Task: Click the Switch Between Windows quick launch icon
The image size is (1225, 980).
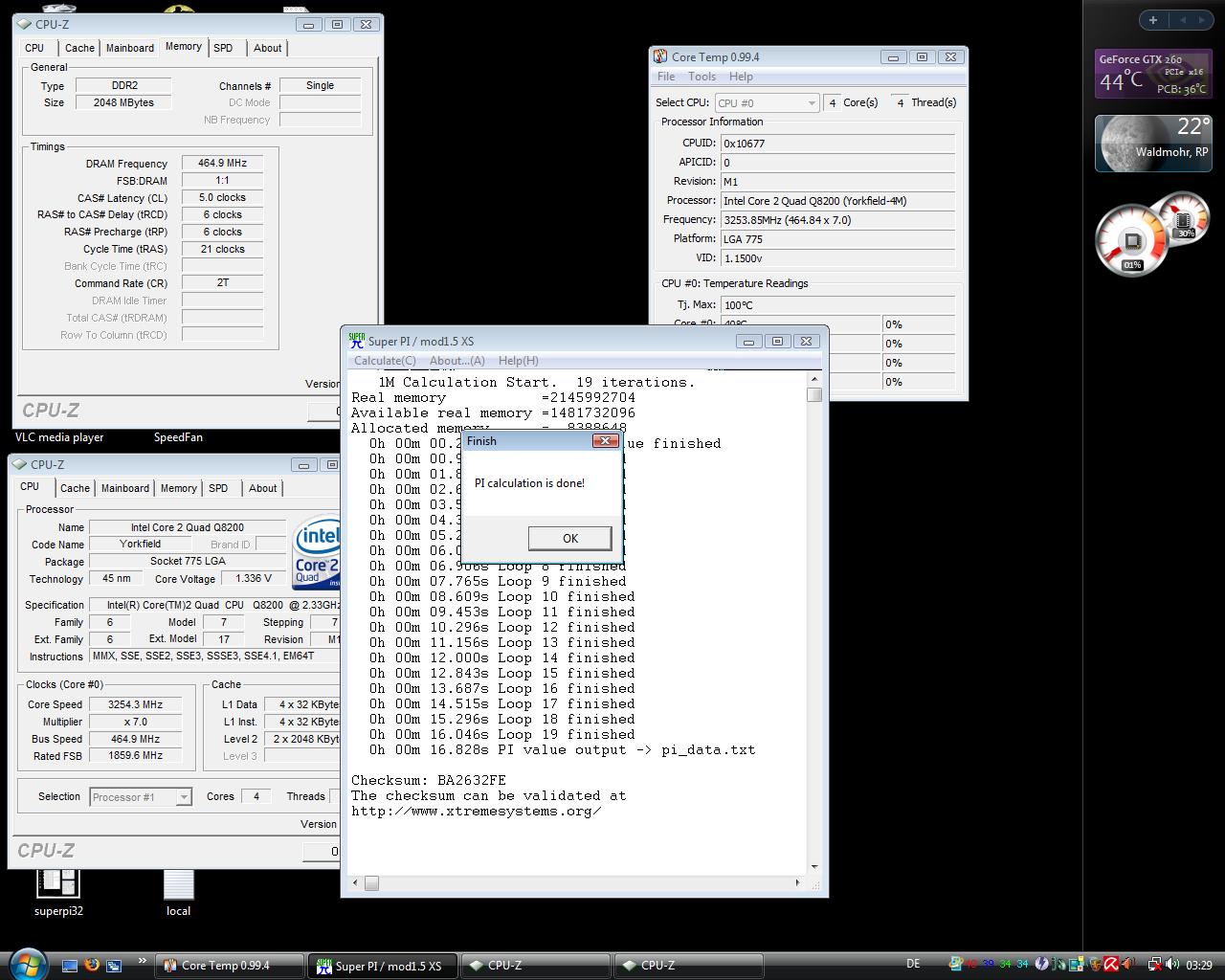Action: click(x=114, y=965)
